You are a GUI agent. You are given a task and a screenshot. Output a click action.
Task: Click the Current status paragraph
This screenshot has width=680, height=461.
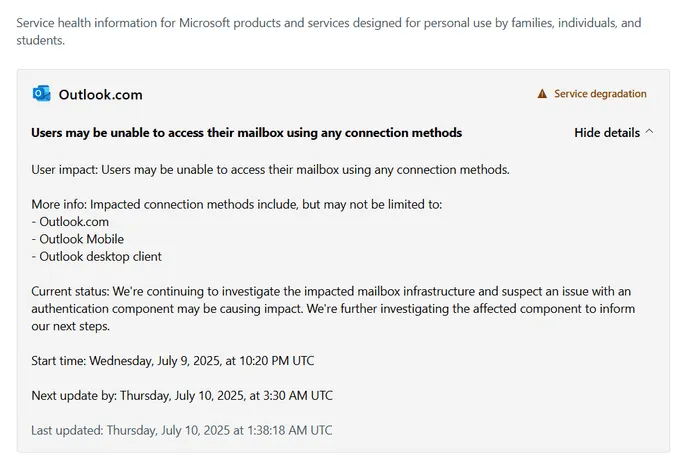pyautogui.click(x=333, y=308)
